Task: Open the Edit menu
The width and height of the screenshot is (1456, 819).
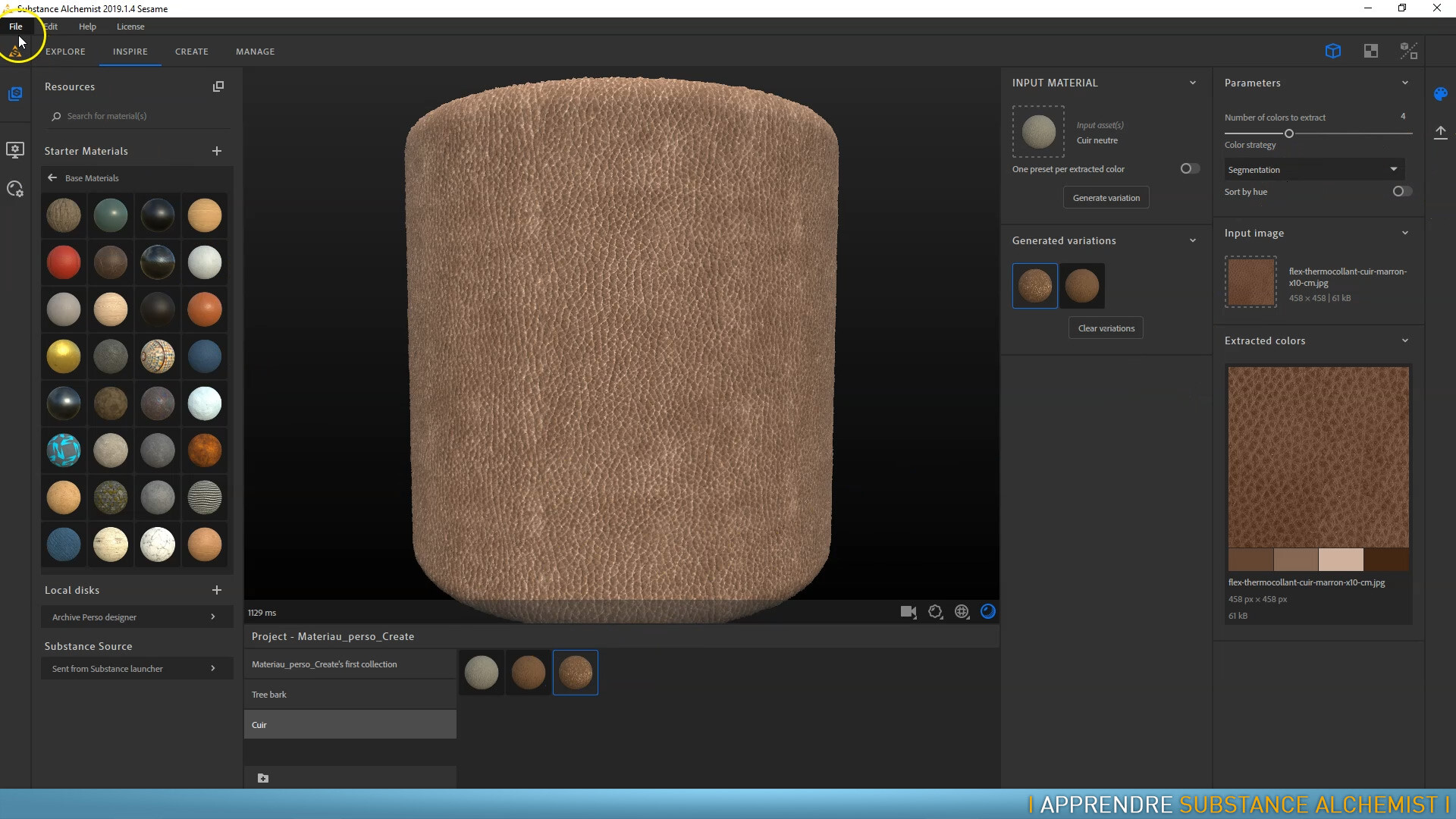Action: click(x=51, y=27)
